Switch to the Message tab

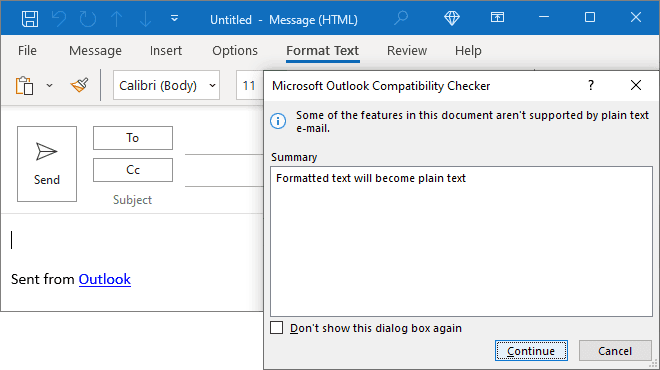pyautogui.click(x=95, y=51)
